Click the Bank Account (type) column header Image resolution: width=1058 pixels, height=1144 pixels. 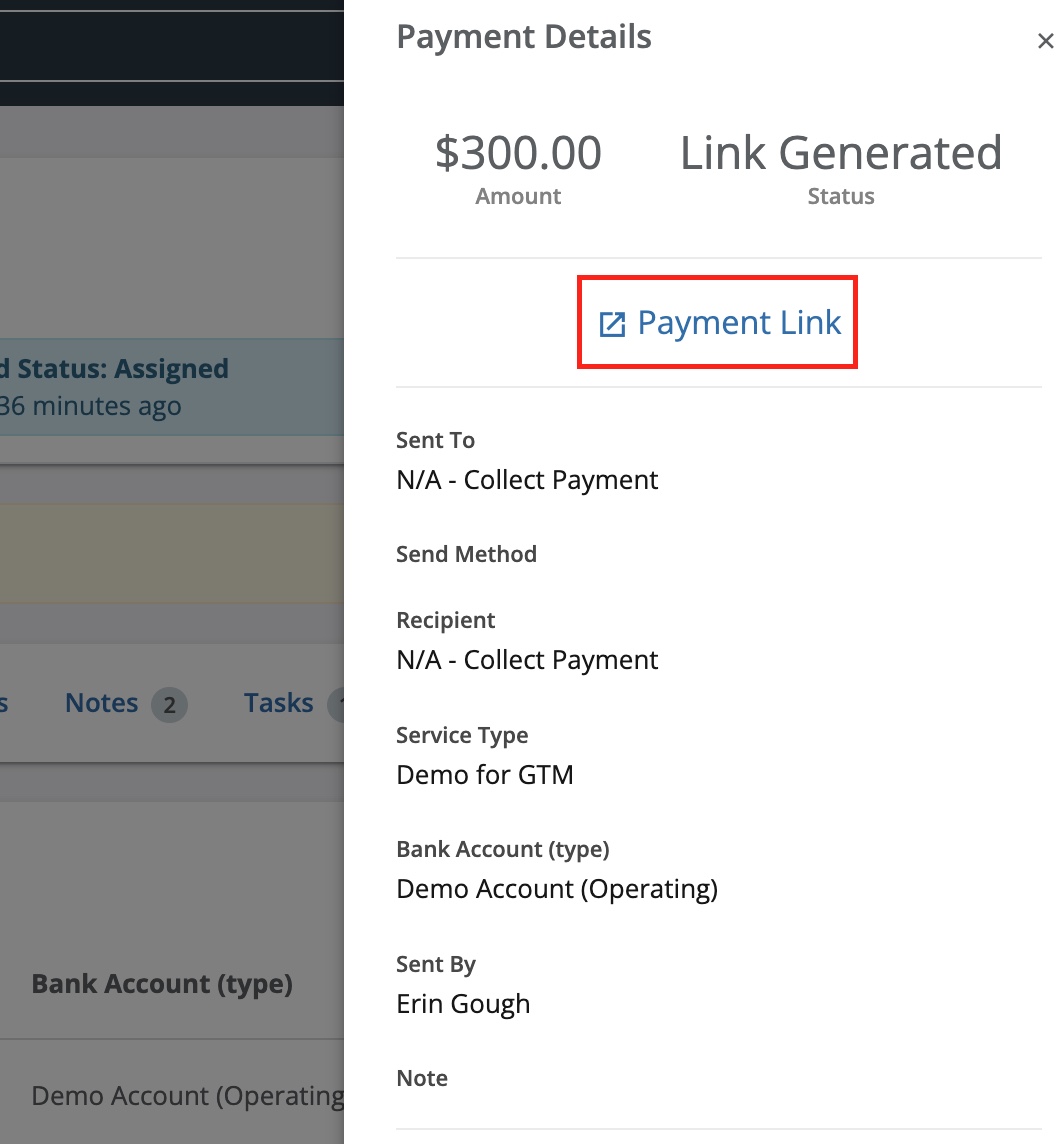tap(162, 984)
